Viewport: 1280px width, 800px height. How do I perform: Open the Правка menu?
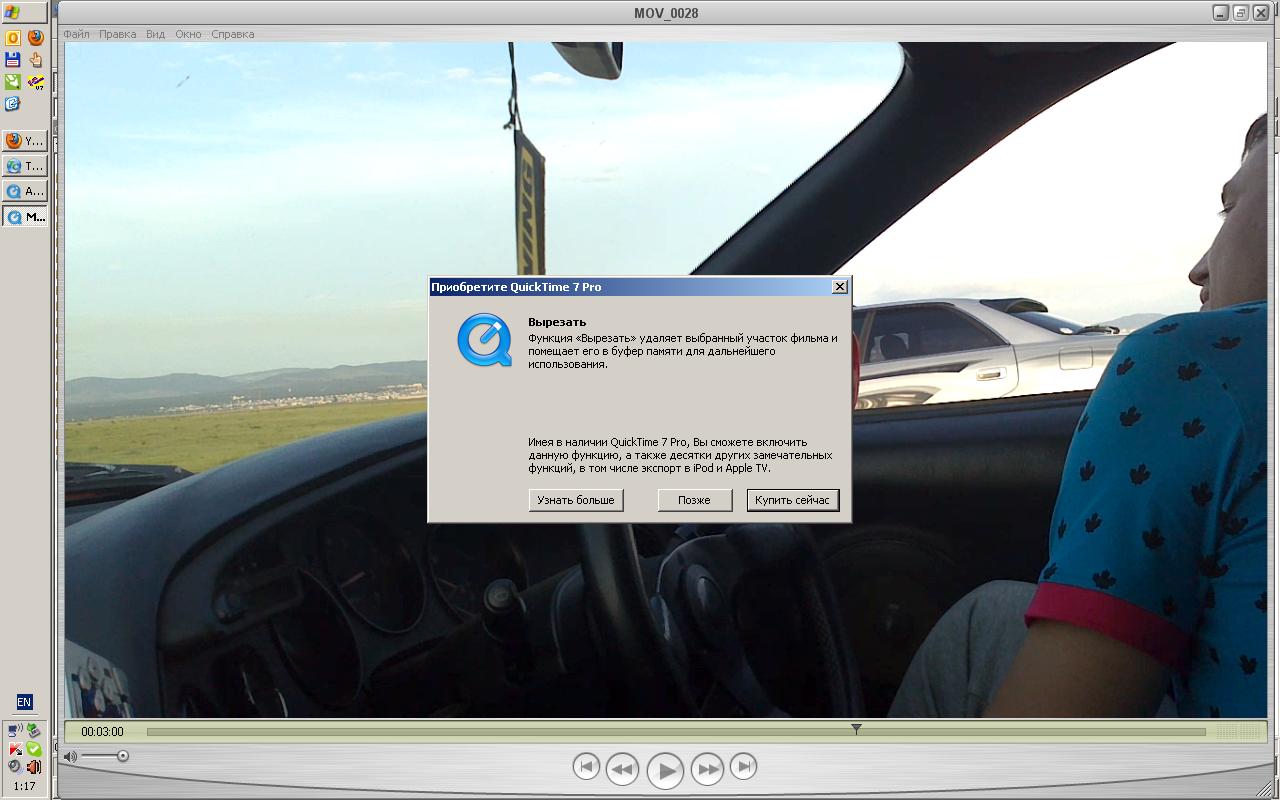click(117, 34)
